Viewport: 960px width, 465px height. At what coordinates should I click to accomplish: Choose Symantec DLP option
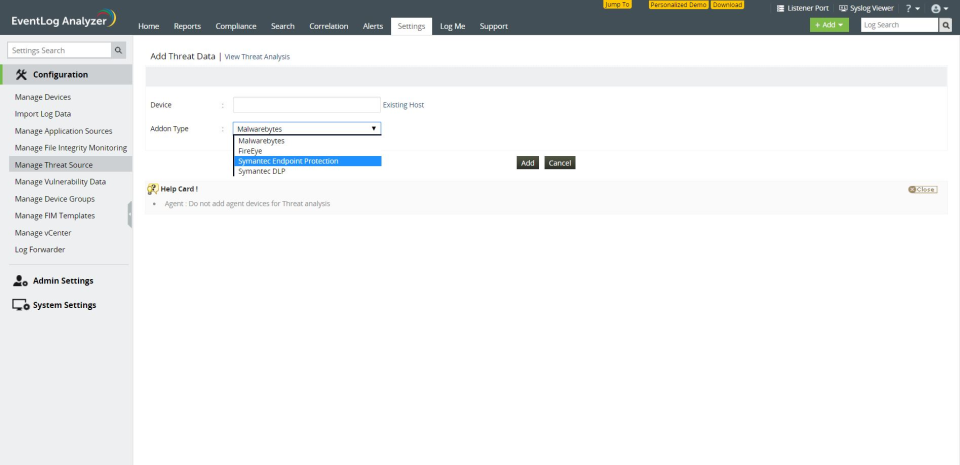[x=307, y=171]
